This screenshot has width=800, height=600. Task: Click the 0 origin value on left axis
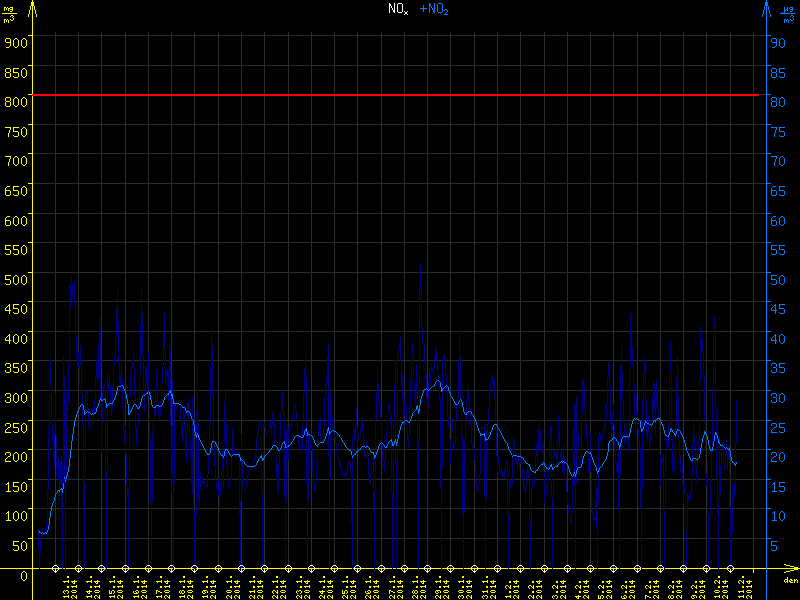(x=23, y=576)
